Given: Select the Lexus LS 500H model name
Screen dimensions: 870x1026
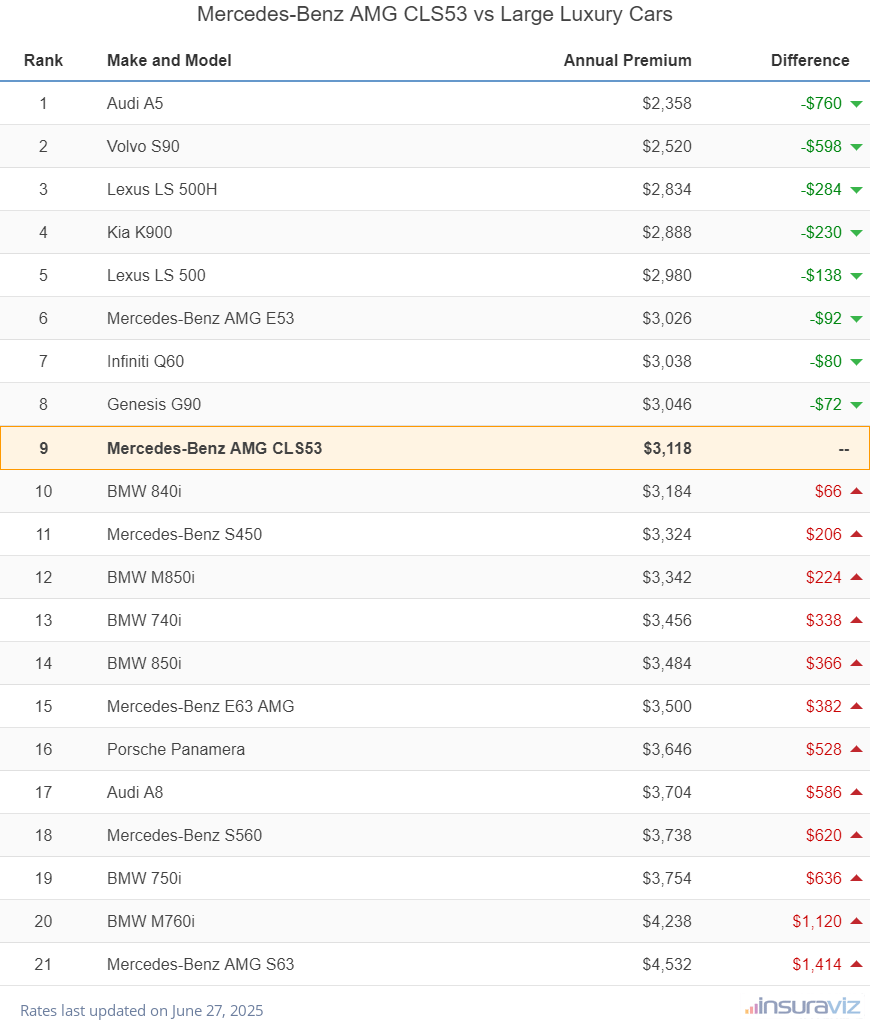Looking at the screenshot, I should point(162,190).
